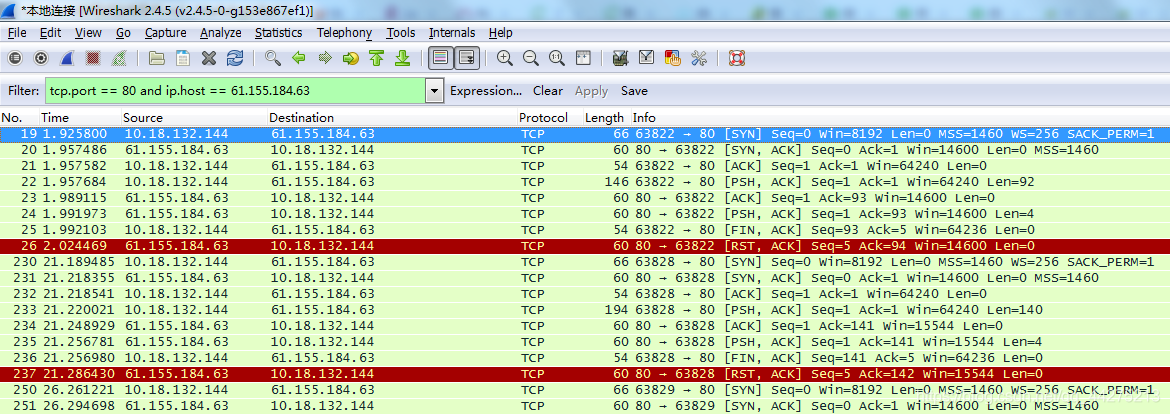
Task: Sort by the Source column
Action: (194, 118)
